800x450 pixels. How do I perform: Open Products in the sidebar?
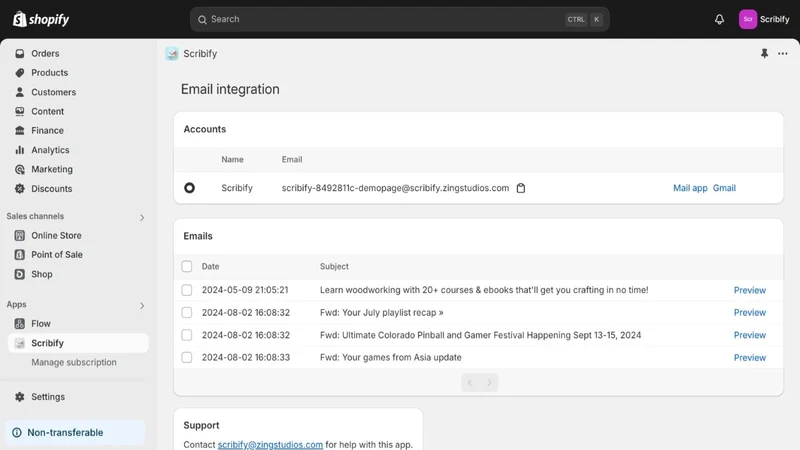click(49, 72)
